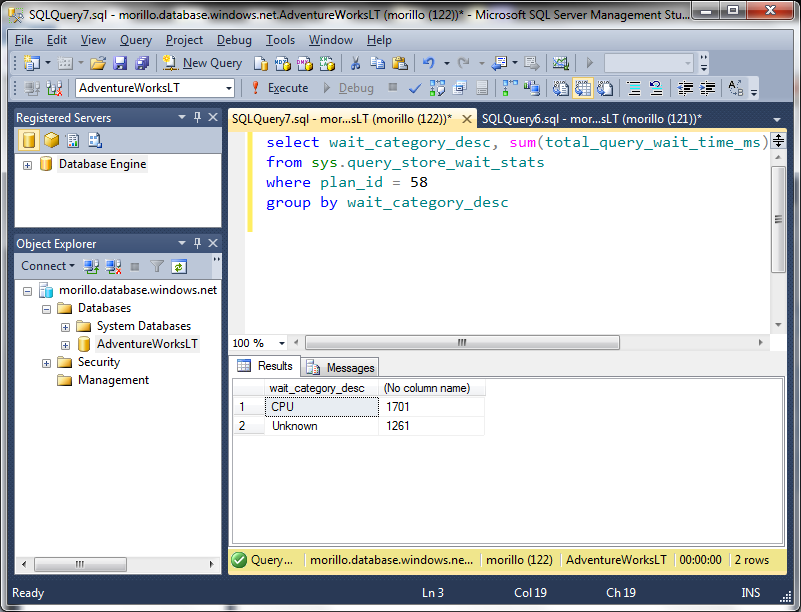
Task: Select Results to Grid icon
Action: coord(583,88)
